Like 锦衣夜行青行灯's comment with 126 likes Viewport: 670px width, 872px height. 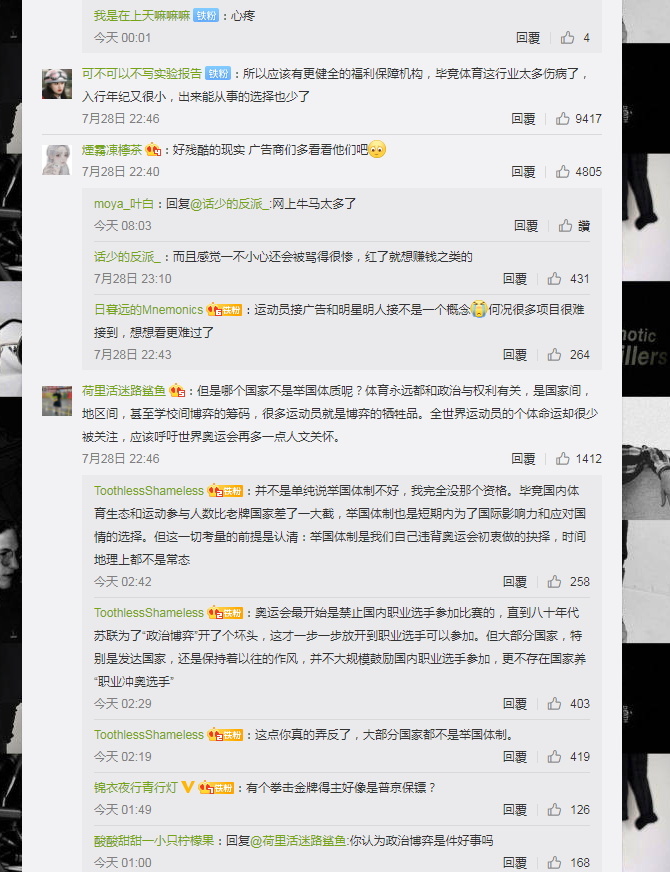point(554,810)
